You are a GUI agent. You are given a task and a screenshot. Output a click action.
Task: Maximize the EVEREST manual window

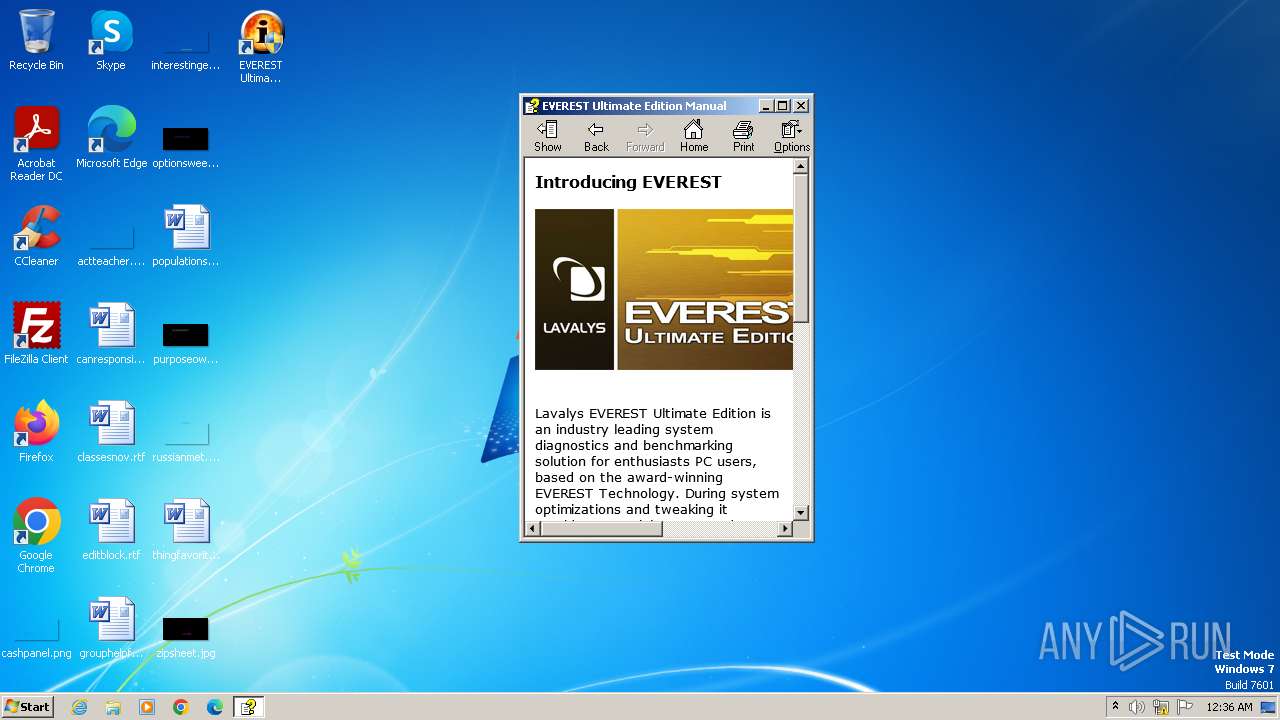pos(783,105)
